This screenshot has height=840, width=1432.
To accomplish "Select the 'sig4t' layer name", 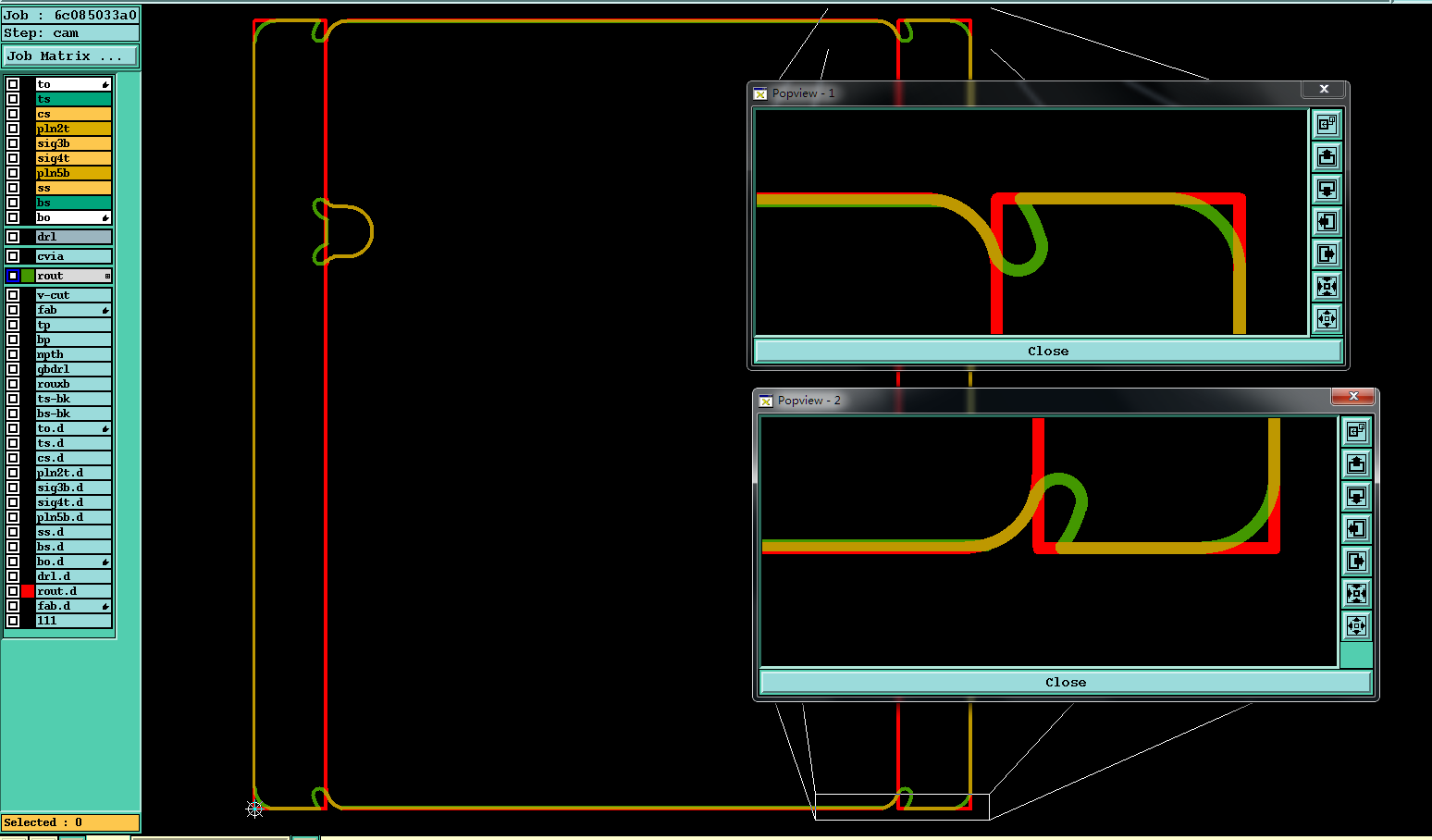I will tap(74, 158).
